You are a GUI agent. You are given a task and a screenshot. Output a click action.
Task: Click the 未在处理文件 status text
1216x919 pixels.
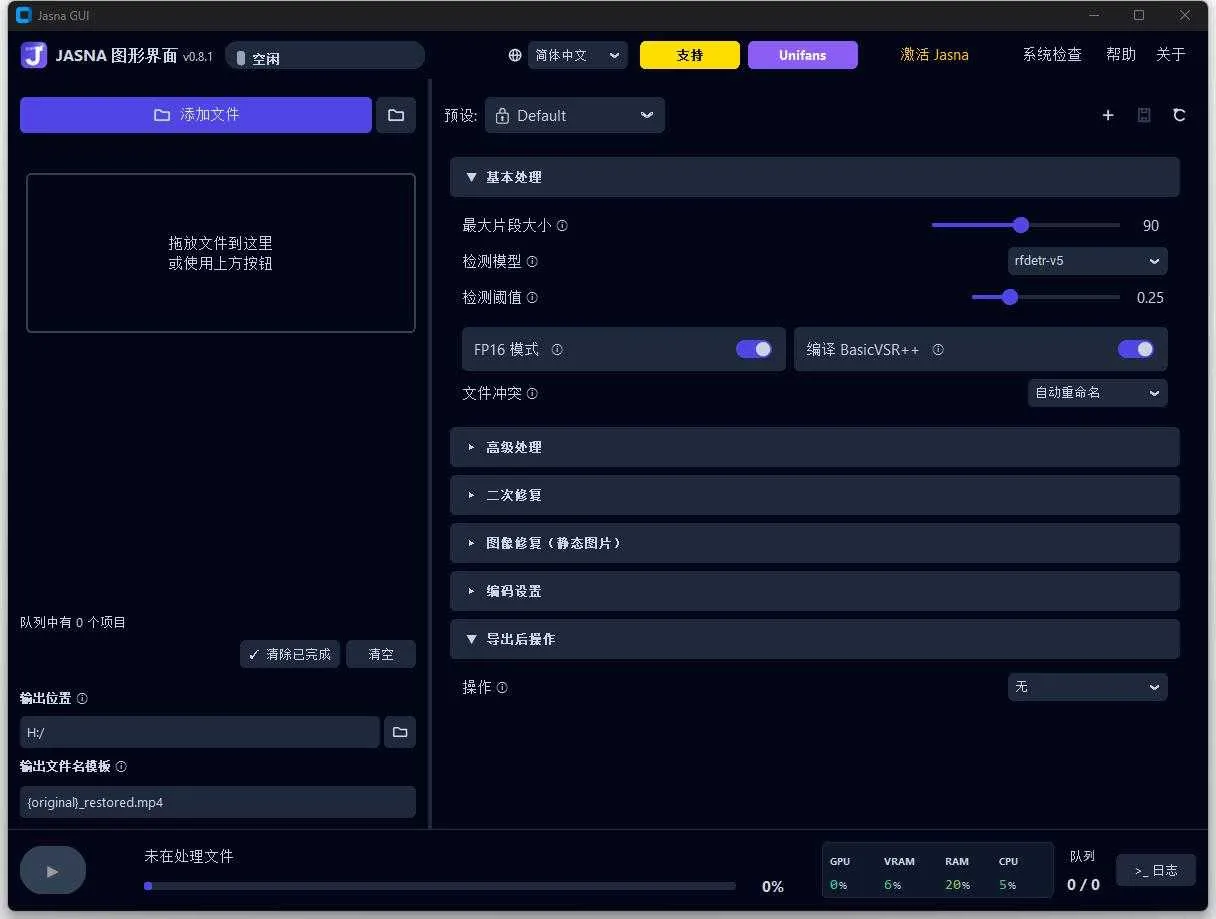[189, 857]
